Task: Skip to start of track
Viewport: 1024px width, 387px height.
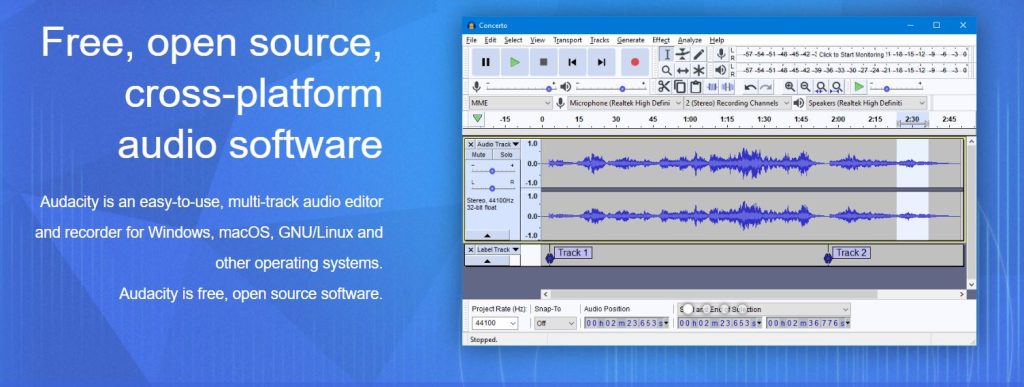Action: 572,62
